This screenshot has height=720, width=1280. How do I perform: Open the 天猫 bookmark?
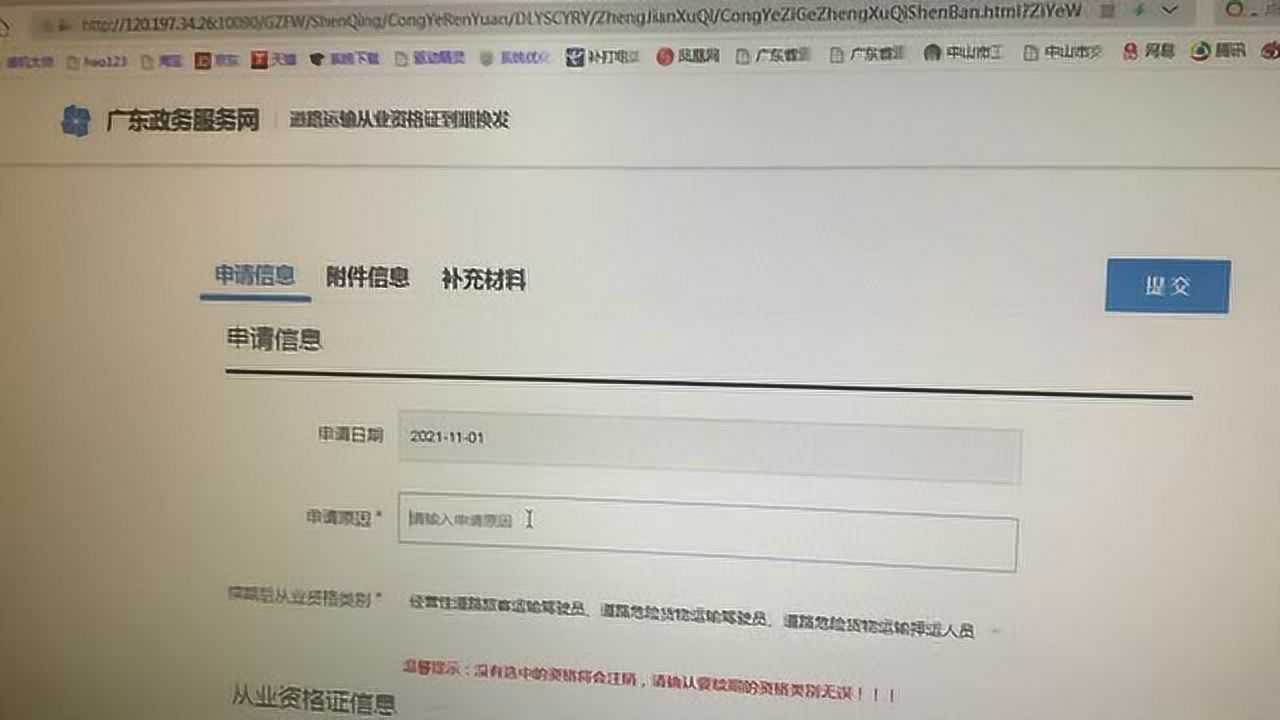point(274,59)
